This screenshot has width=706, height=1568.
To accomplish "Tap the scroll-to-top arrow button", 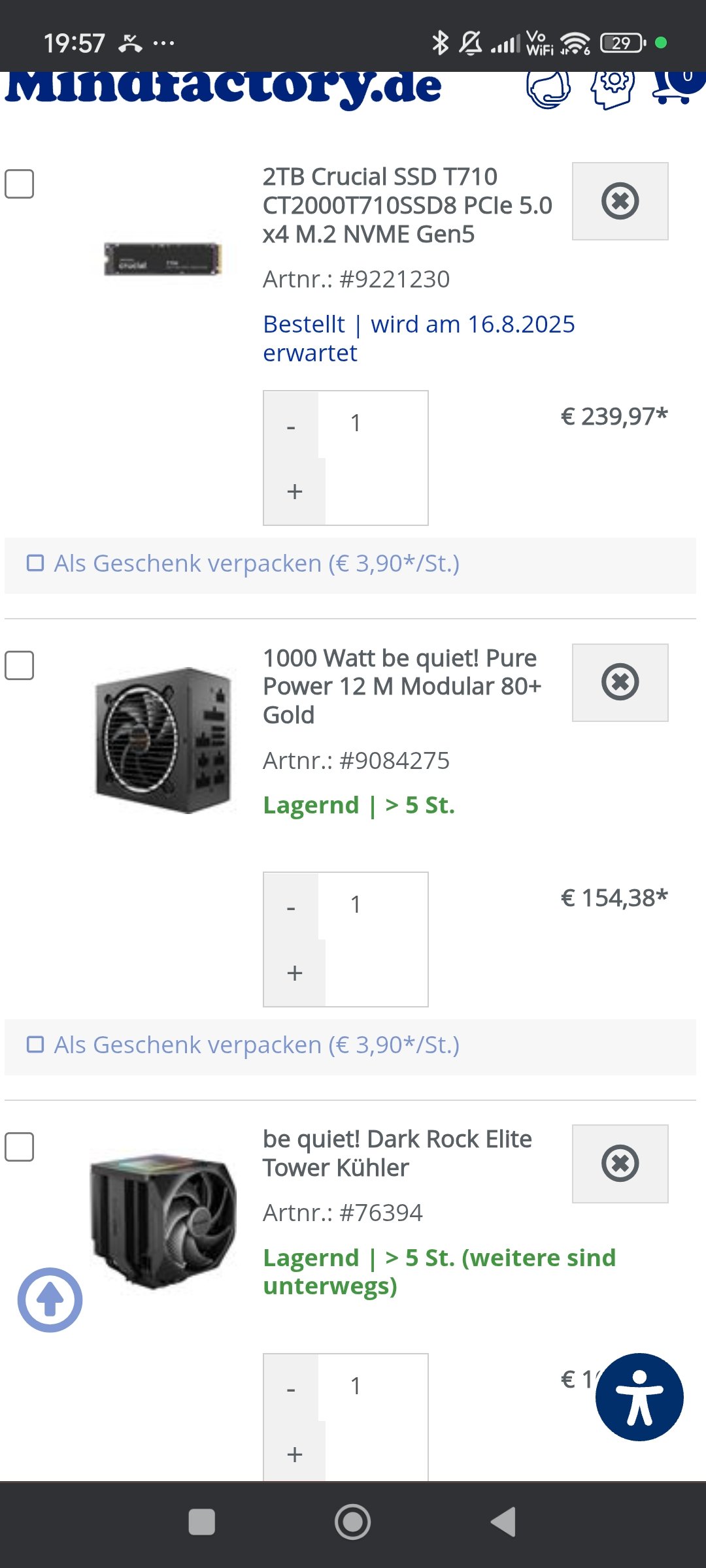I will [x=50, y=1299].
